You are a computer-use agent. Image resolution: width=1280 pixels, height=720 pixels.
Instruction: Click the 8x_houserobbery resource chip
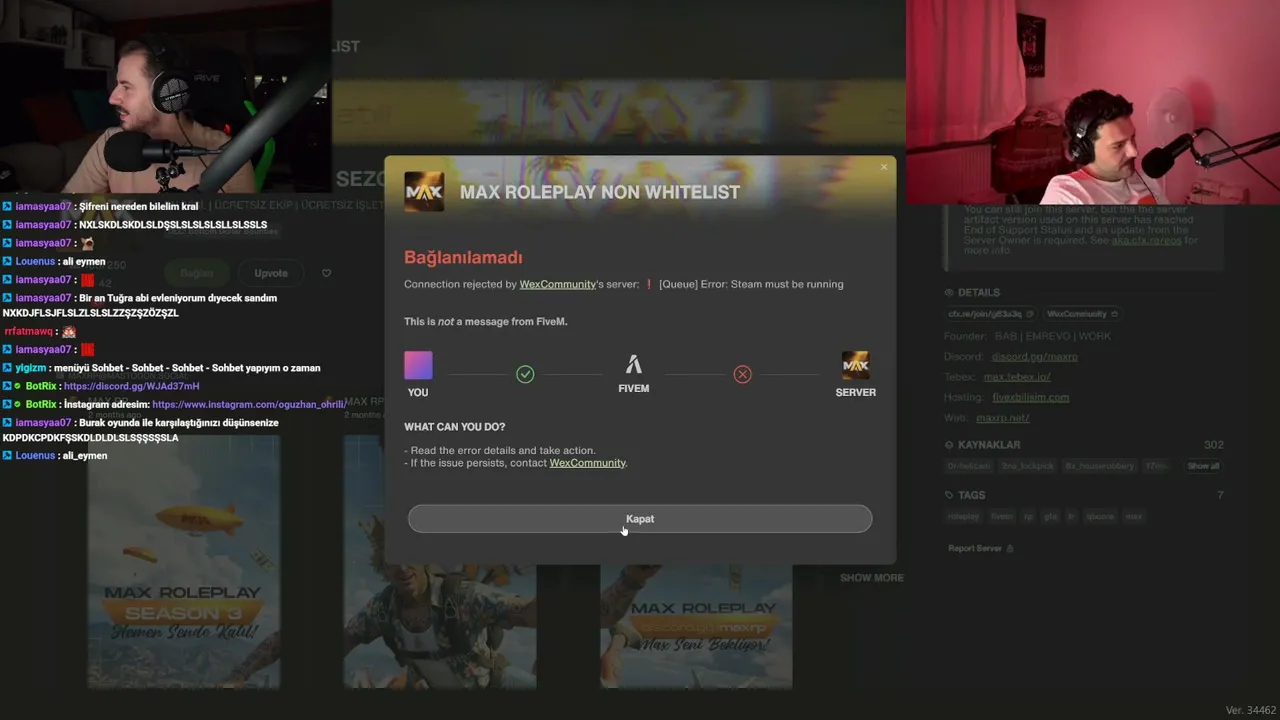1101,466
